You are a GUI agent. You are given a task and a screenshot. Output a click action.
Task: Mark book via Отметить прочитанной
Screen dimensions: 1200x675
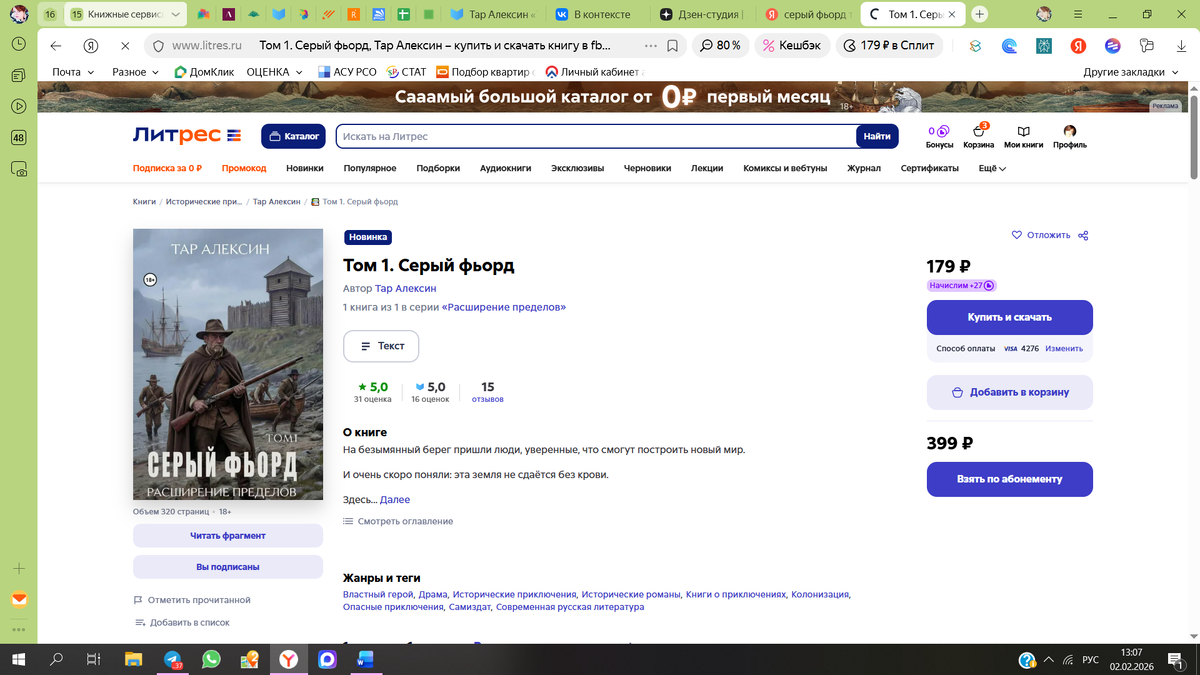[x=192, y=600]
